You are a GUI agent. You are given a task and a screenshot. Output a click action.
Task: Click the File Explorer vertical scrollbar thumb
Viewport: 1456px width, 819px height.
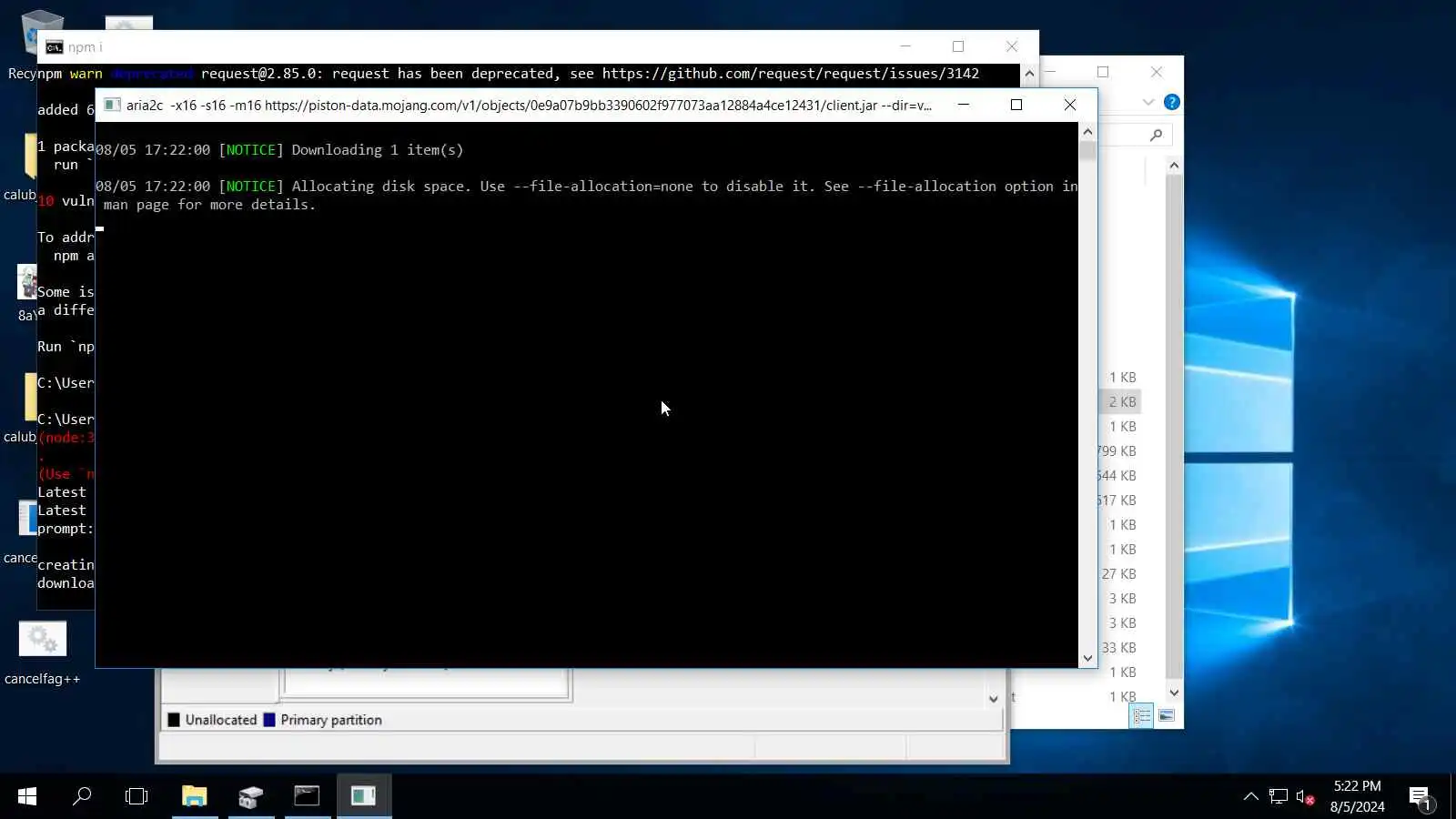click(1174, 428)
